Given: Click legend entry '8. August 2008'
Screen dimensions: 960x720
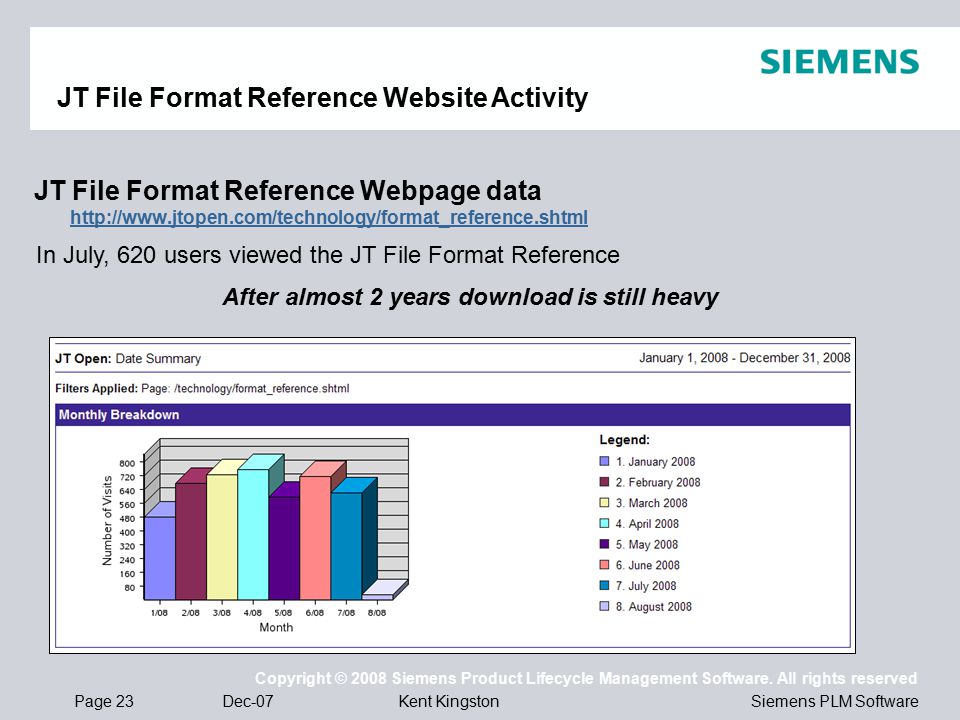Looking at the screenshot, I should [653, 607].
